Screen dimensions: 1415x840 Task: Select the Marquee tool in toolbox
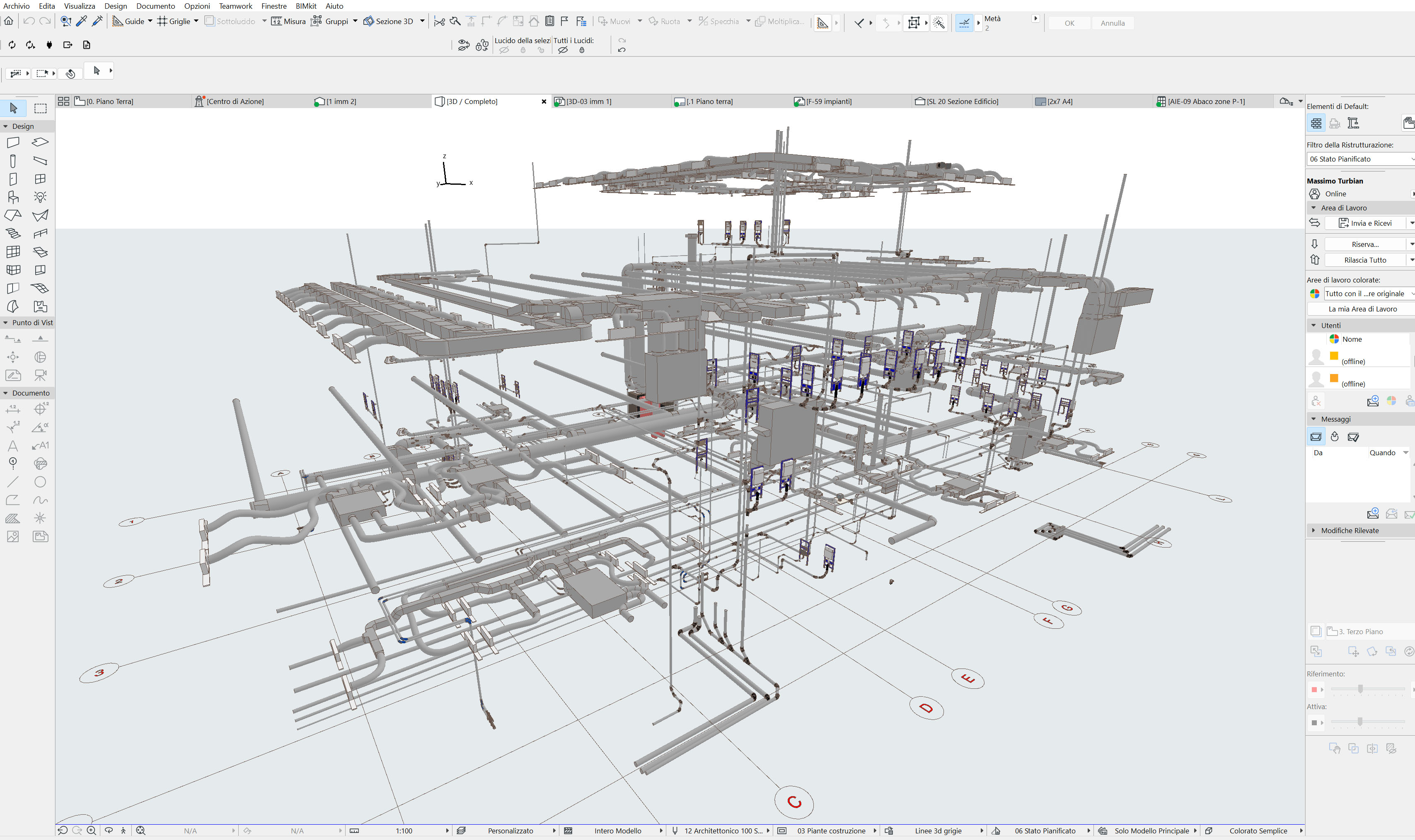40,108
